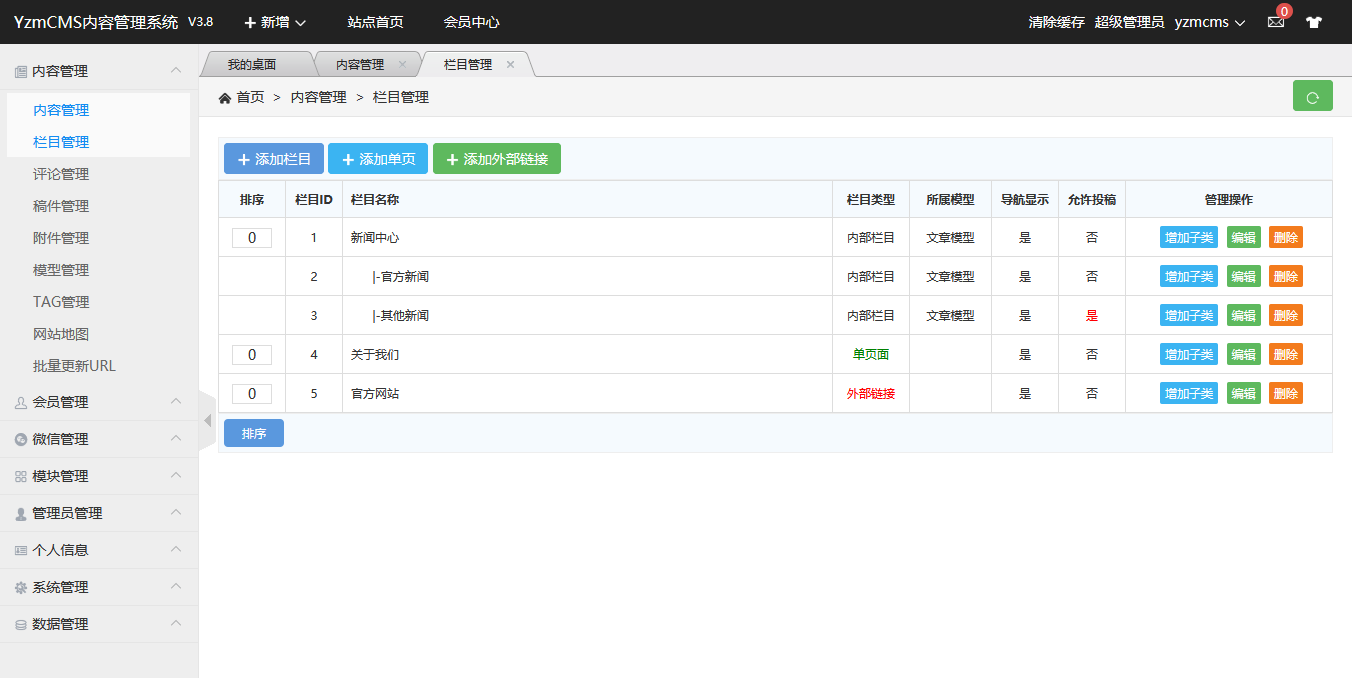
Task: Expand the 系统管理 sidebar section
Action: click(x=98, y=587)
